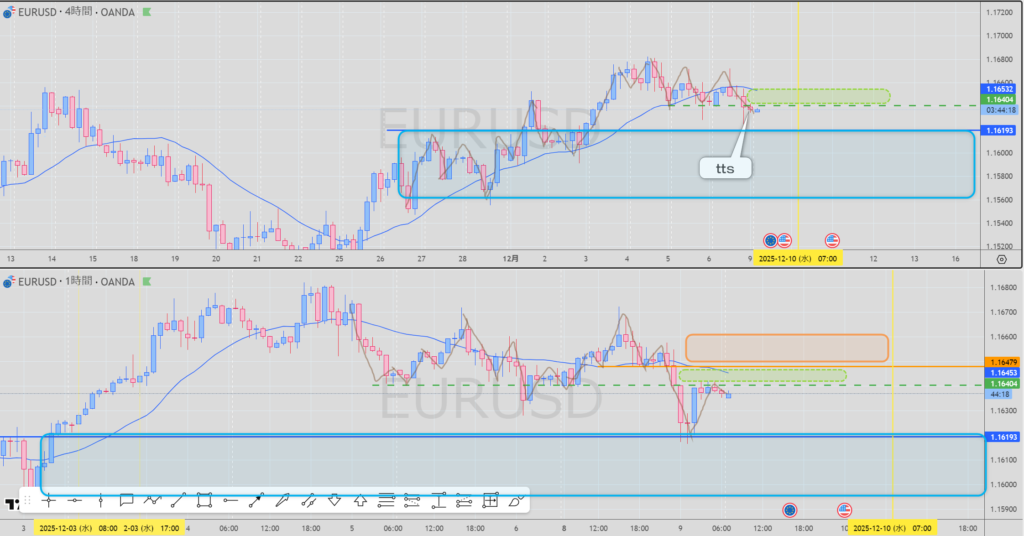This screenshot has height=536, width=1024.
Task: Select the rectangle drawing tool
Action: click(204, 500)
